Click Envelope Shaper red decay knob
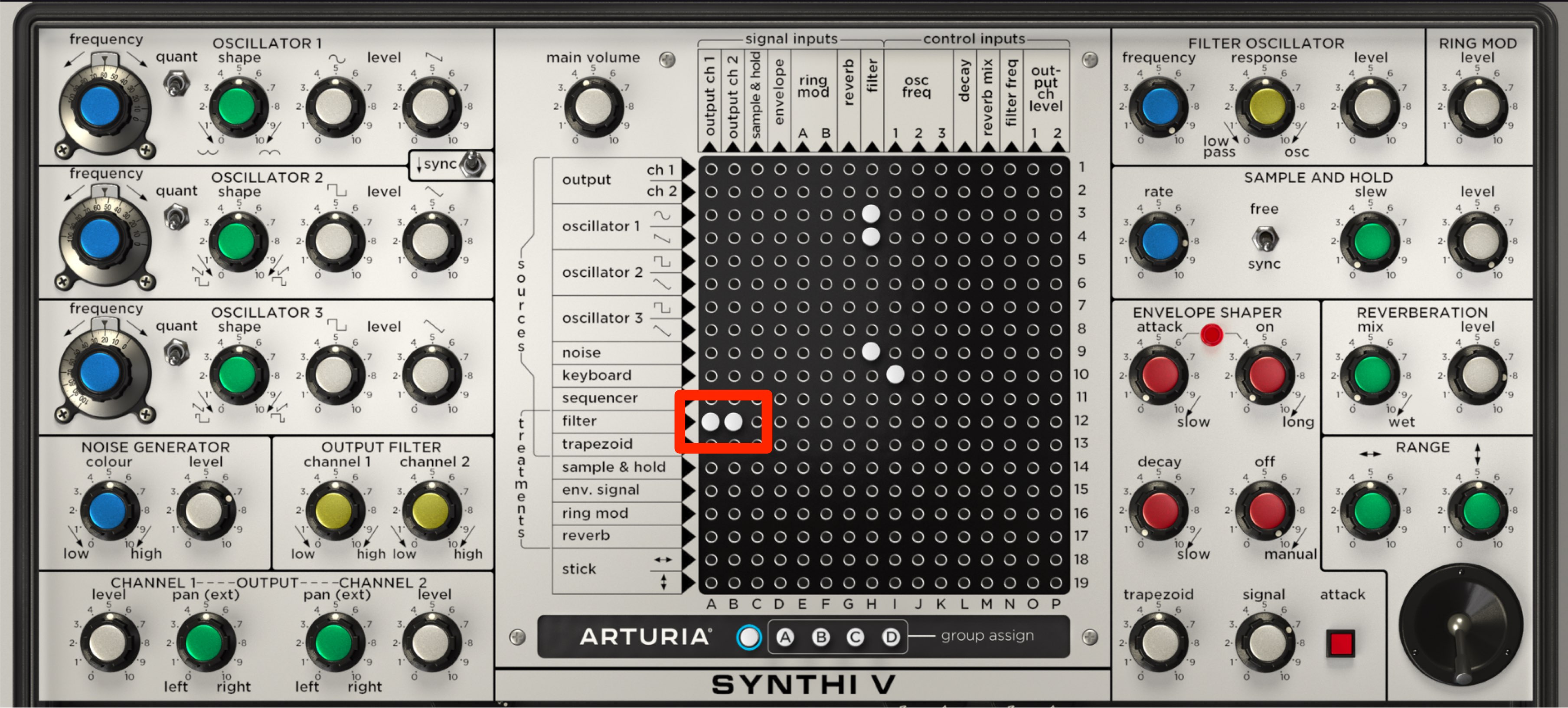This screenshot has height=708, width=1568. pyautogui.click(x=1158, y=510)
